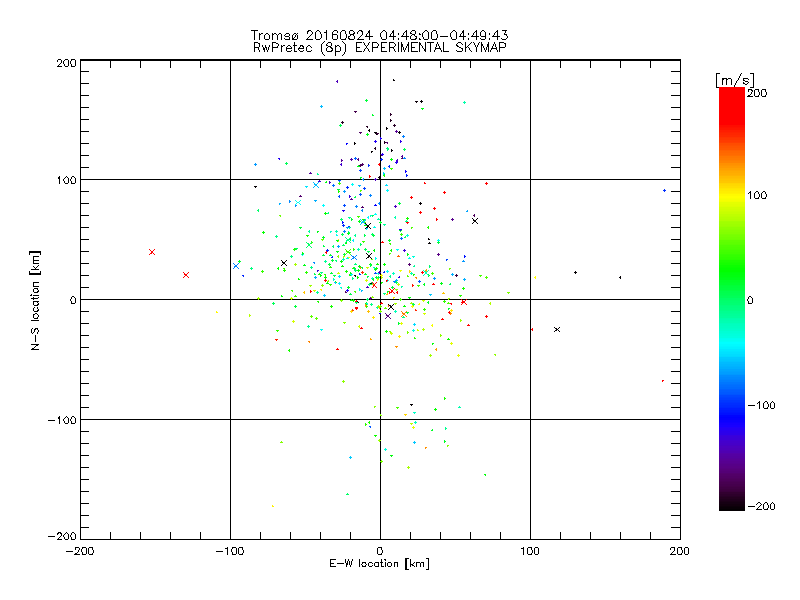
Task: Click the y-axis tick label '200'
Action: click(x=67, y=63)
